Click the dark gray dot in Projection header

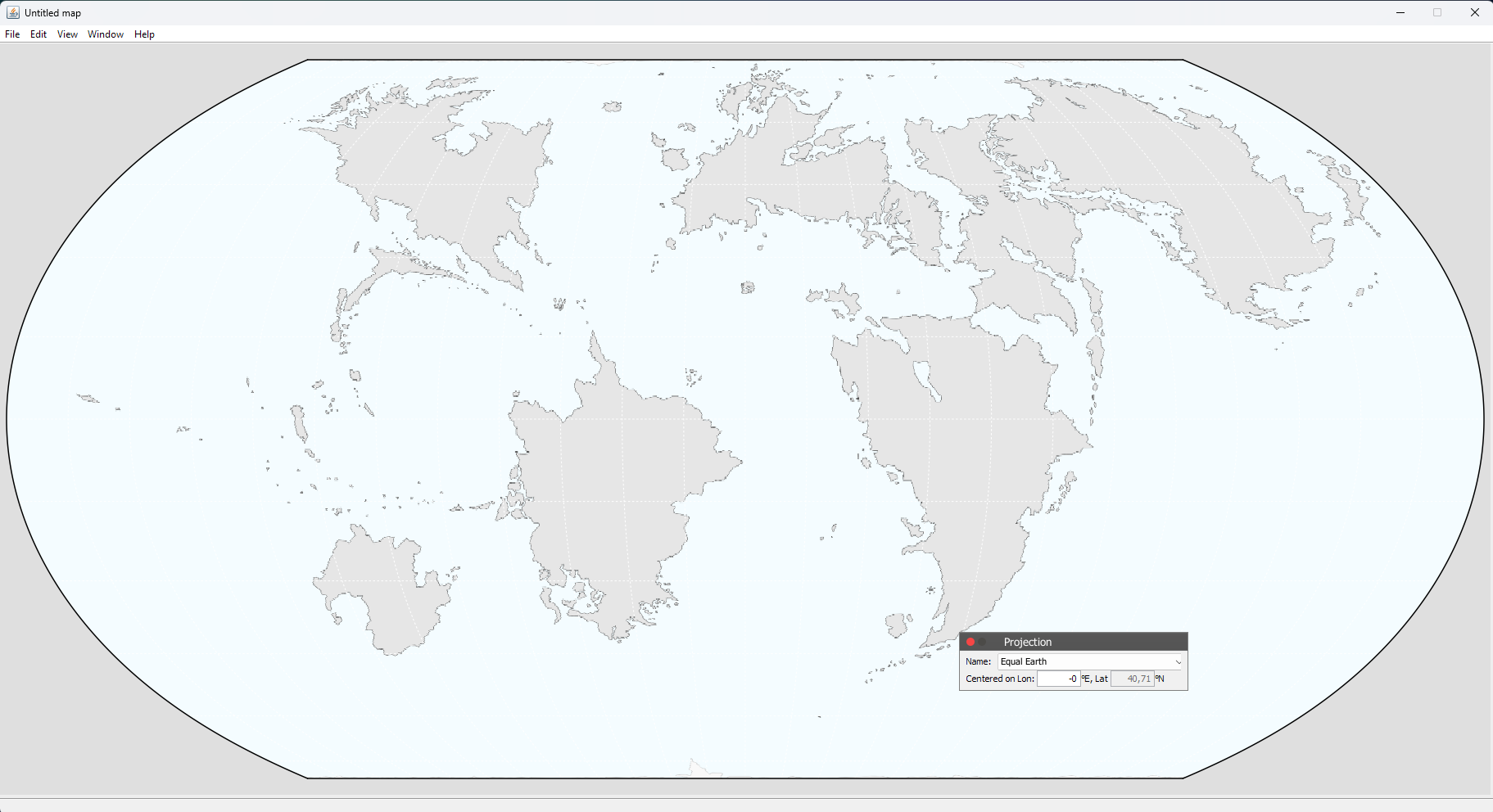coord(983,642)
